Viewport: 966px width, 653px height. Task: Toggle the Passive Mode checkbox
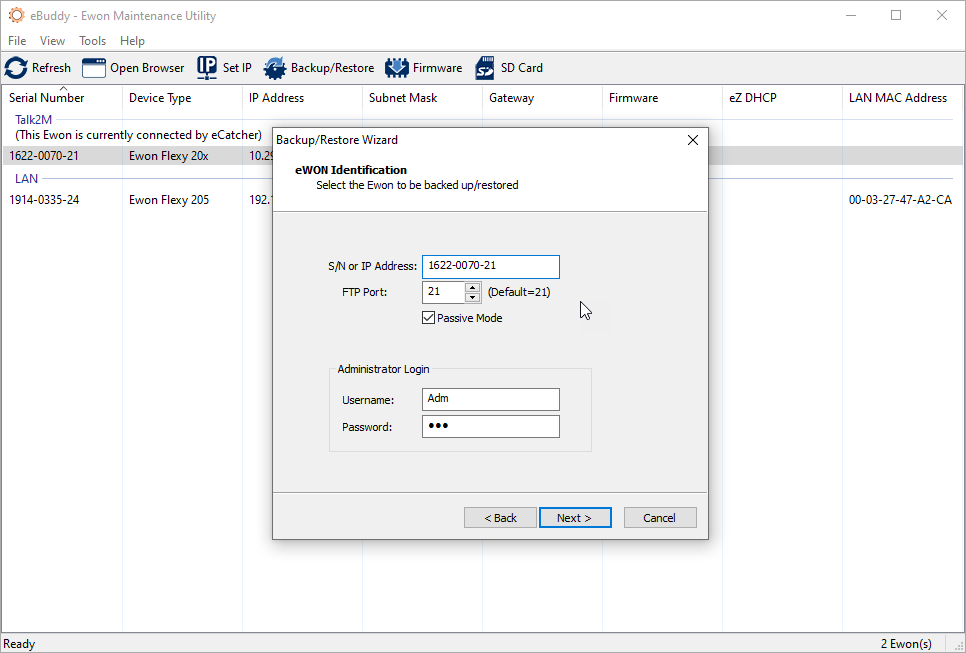429,318
